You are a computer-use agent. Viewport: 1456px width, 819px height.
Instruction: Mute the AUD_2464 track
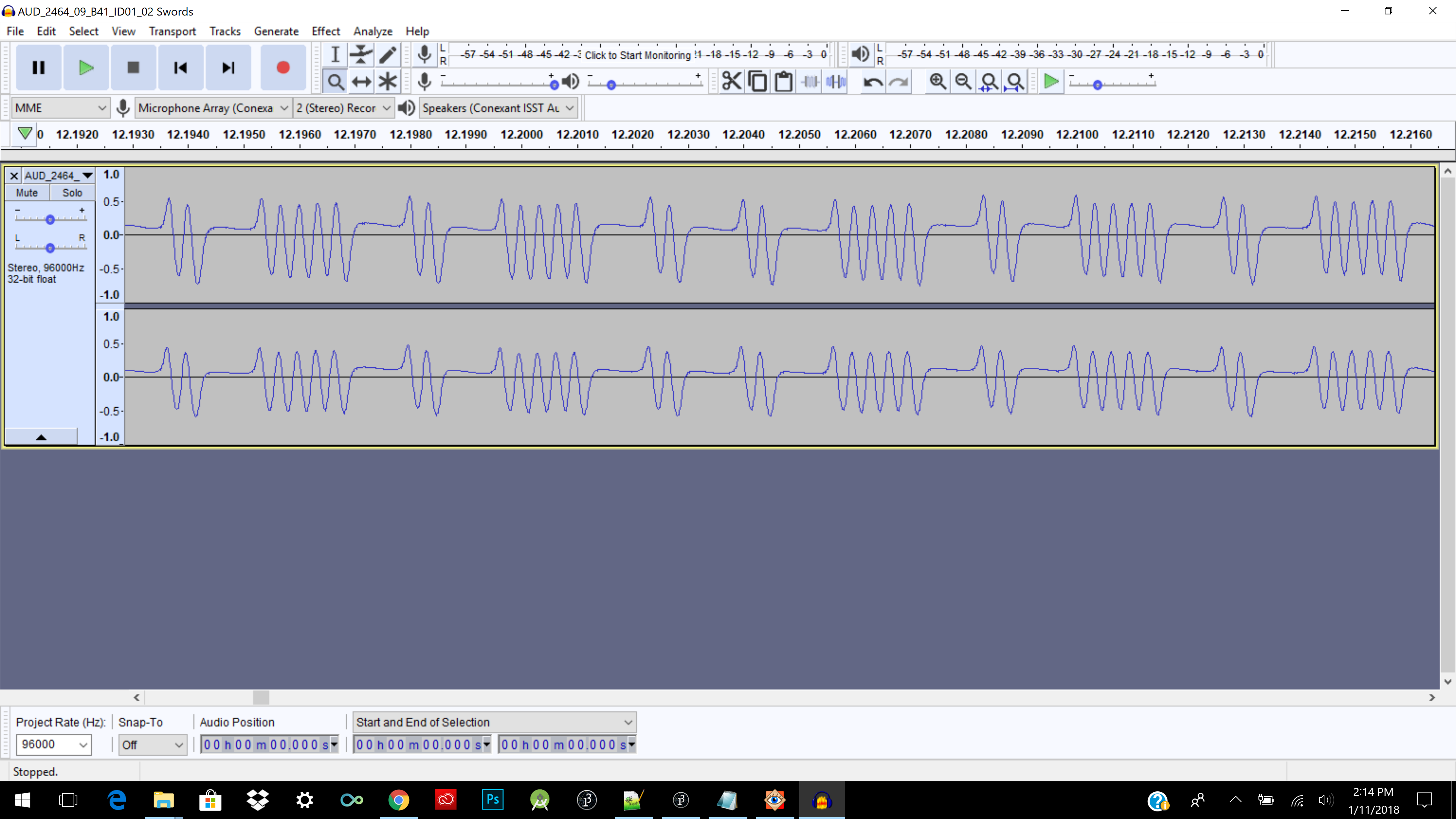[27, 193]
